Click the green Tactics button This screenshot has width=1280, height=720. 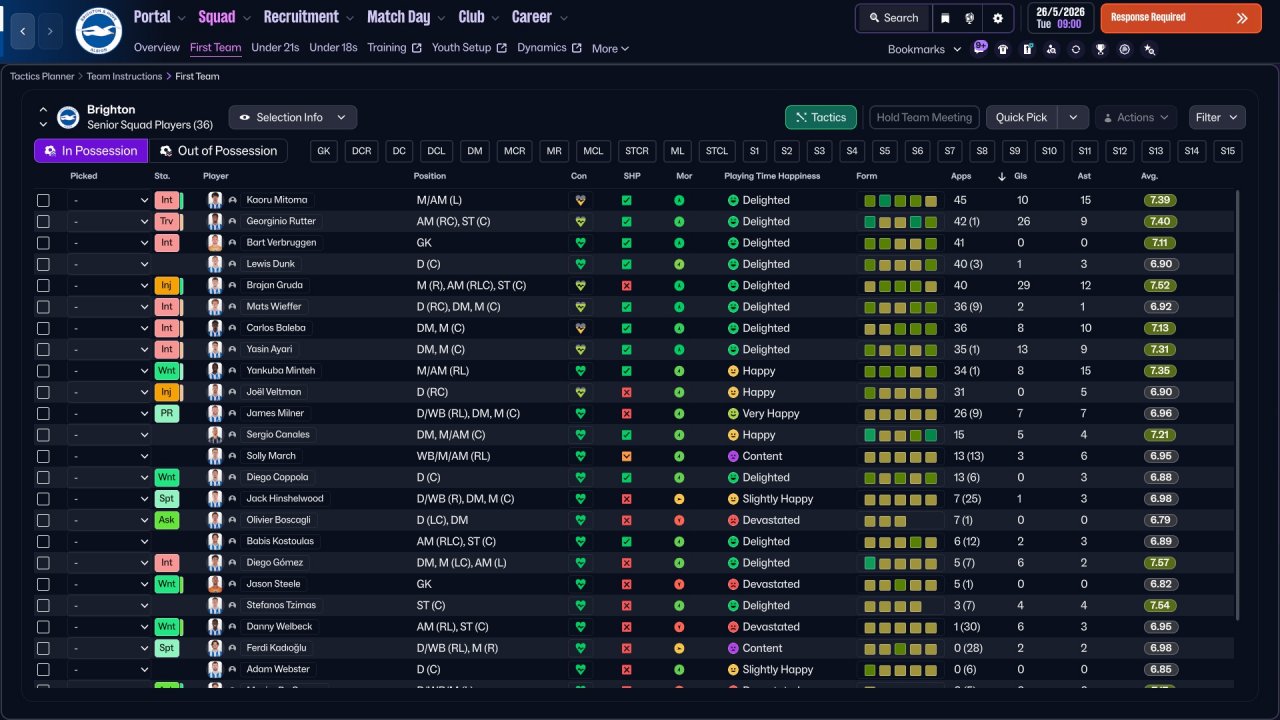821,117
